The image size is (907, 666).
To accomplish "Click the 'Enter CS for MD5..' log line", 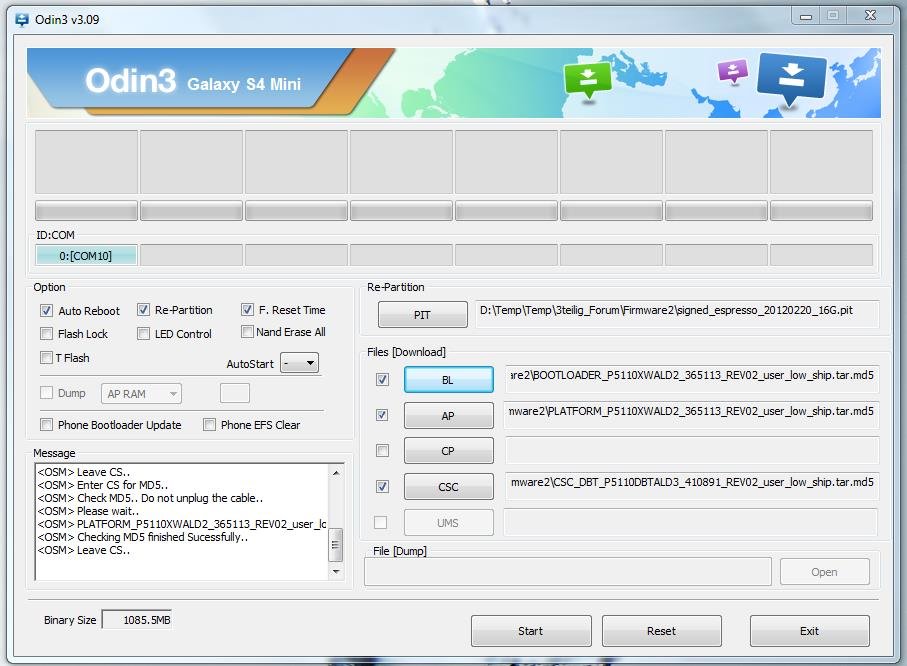I will coord(103,485).
